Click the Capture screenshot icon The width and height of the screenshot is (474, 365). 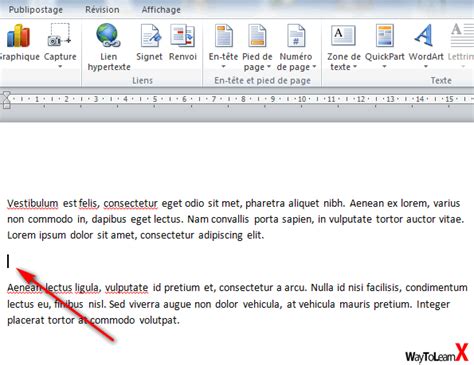60,35
